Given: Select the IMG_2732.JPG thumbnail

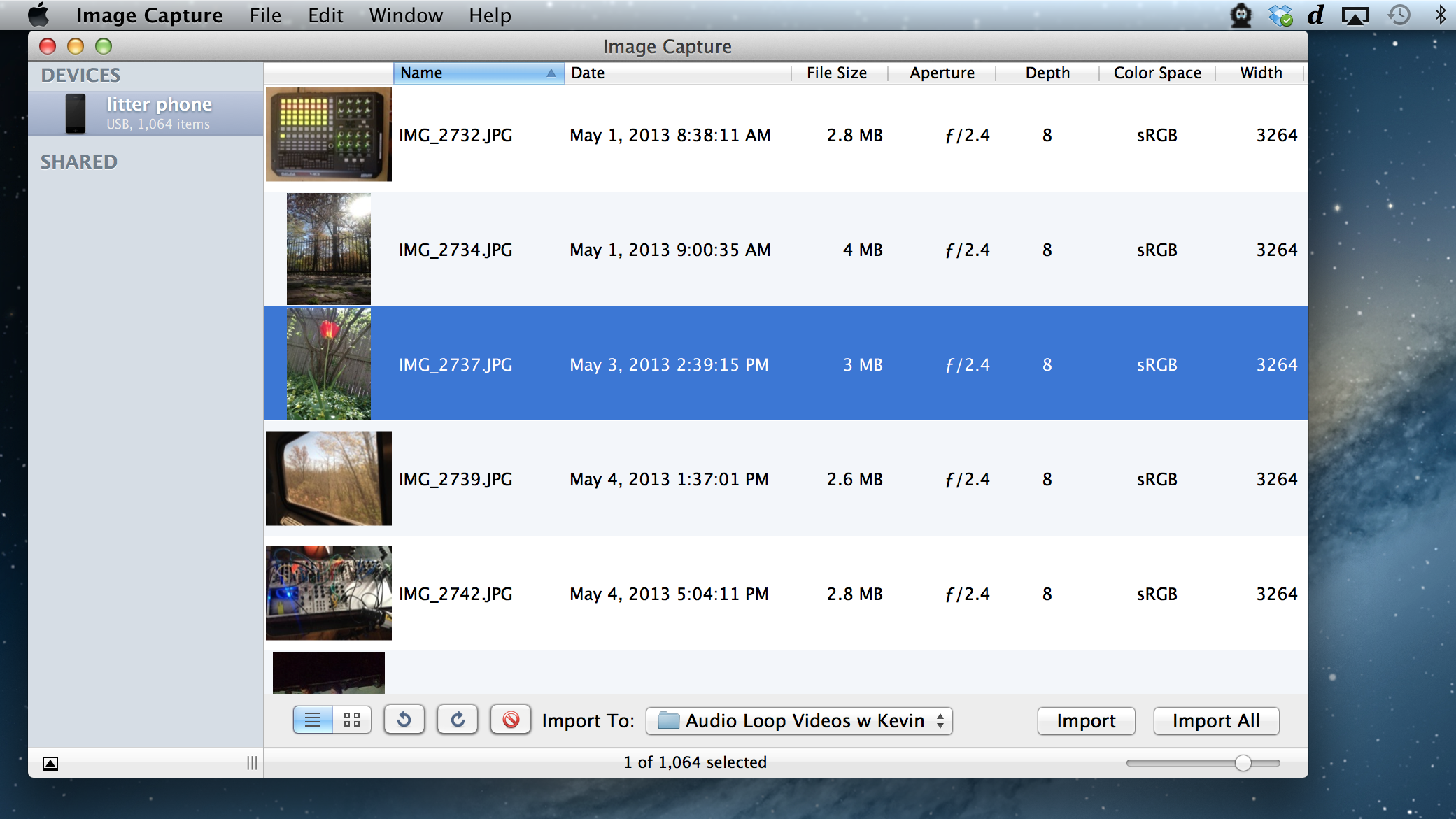Looking at the screenshot, I should point(329,134).
